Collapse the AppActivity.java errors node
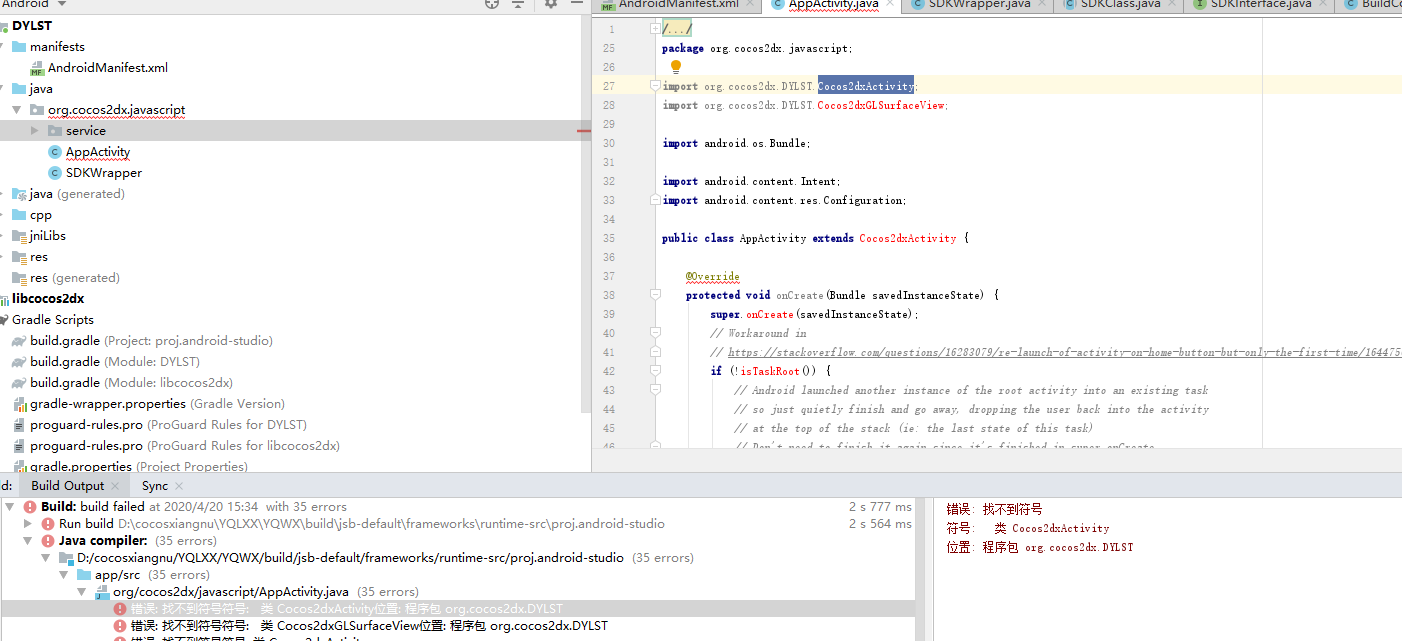1402x641 pixels. pyautogui.click(x=82, y=592)
